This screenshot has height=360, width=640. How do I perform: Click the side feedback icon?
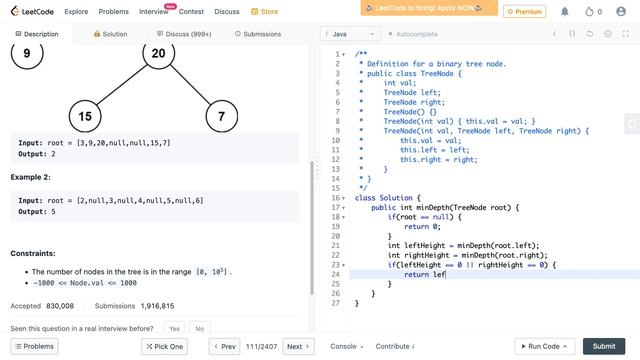[x=632, y=124]
